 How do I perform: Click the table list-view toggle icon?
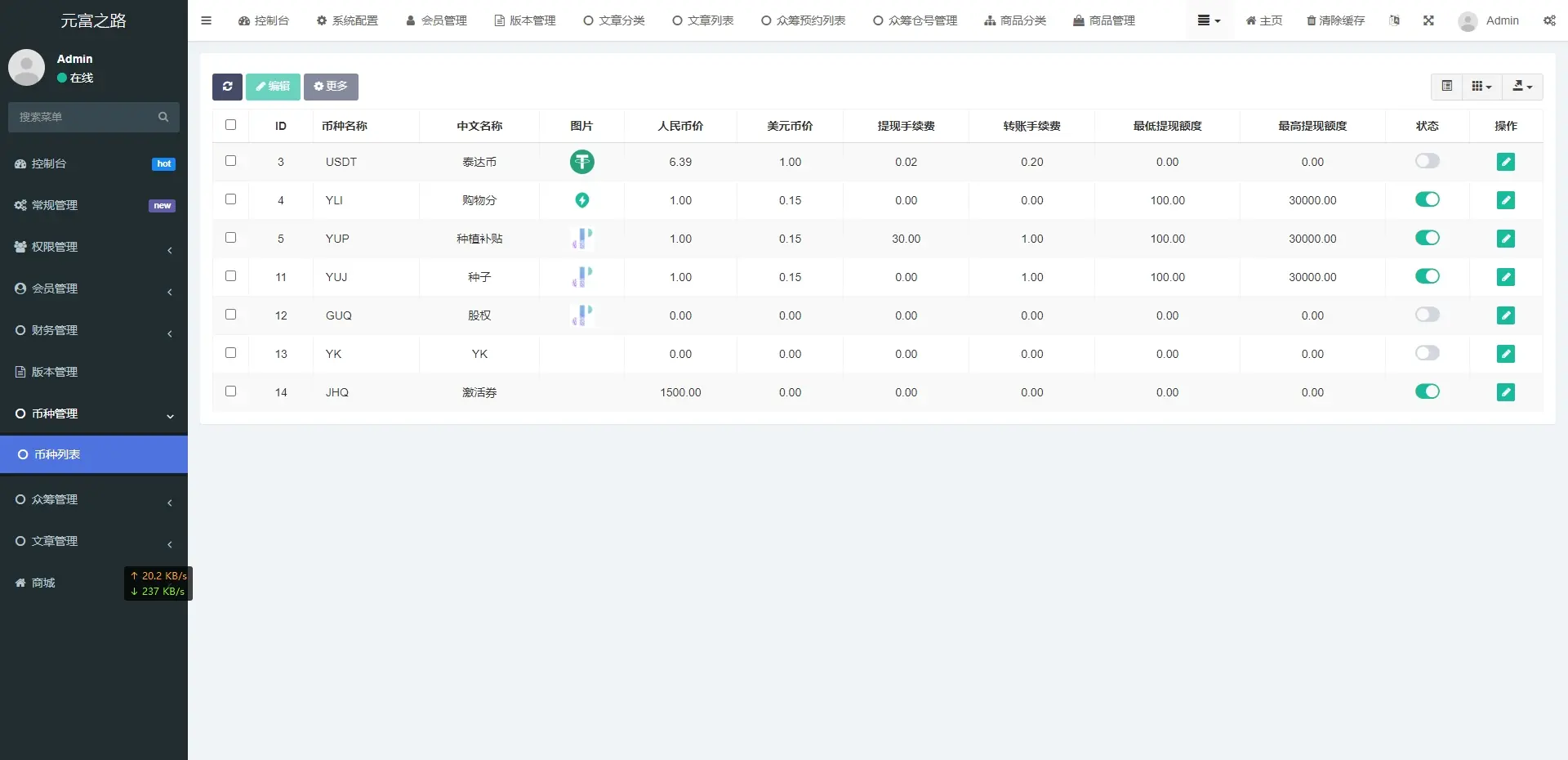click(1446, 87)
